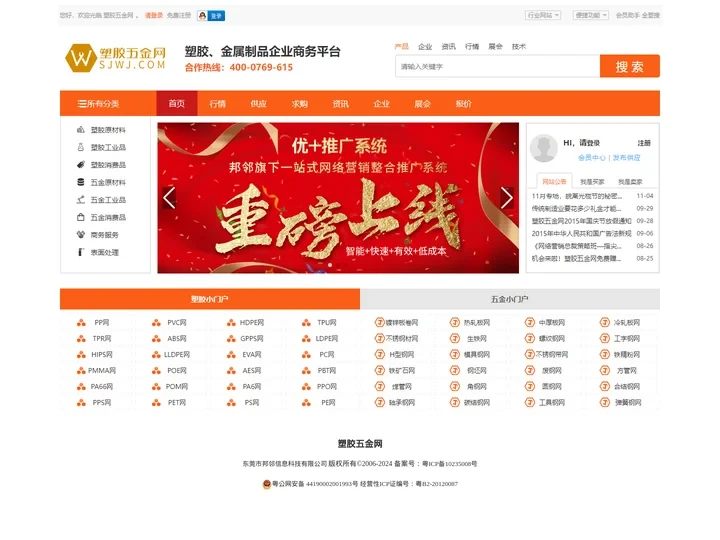The image size is (720, 540).
Task: Switch to the 网站公告 tab
Action: (554, 181)
